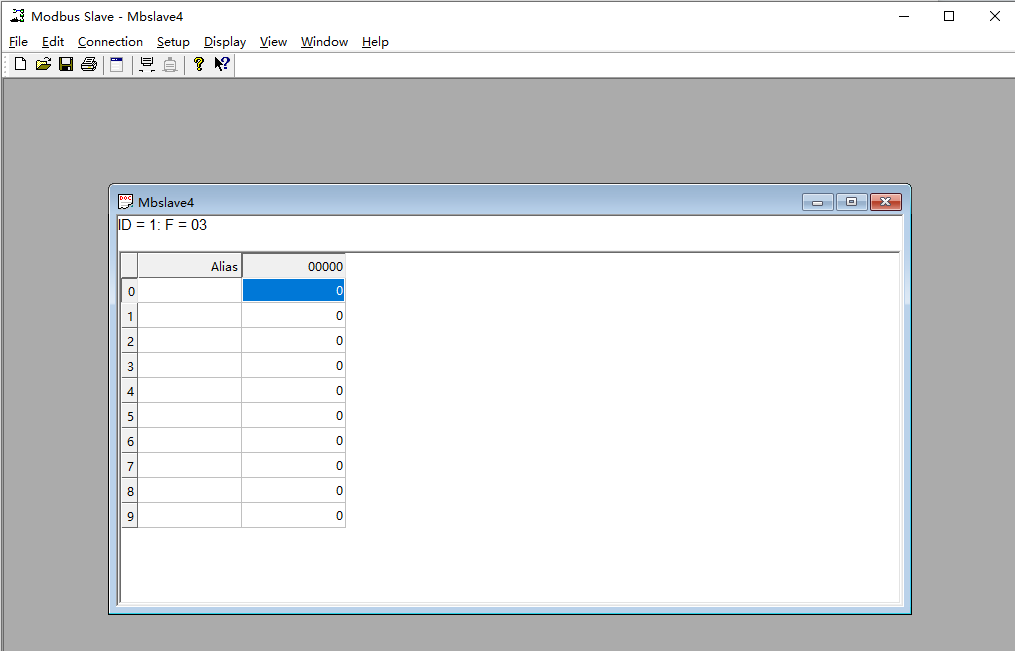Screen dimensions: 1015x651
Task: Select the Alias column header
Action: [x=190, y=266]
